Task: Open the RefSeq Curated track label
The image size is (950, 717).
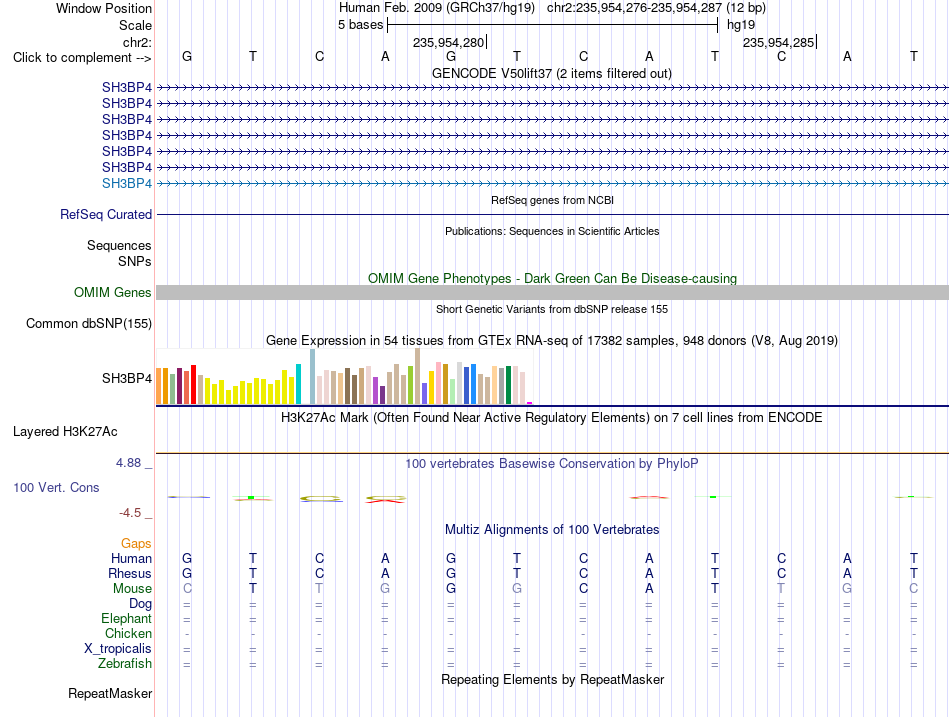Action: tap(106, 215)
